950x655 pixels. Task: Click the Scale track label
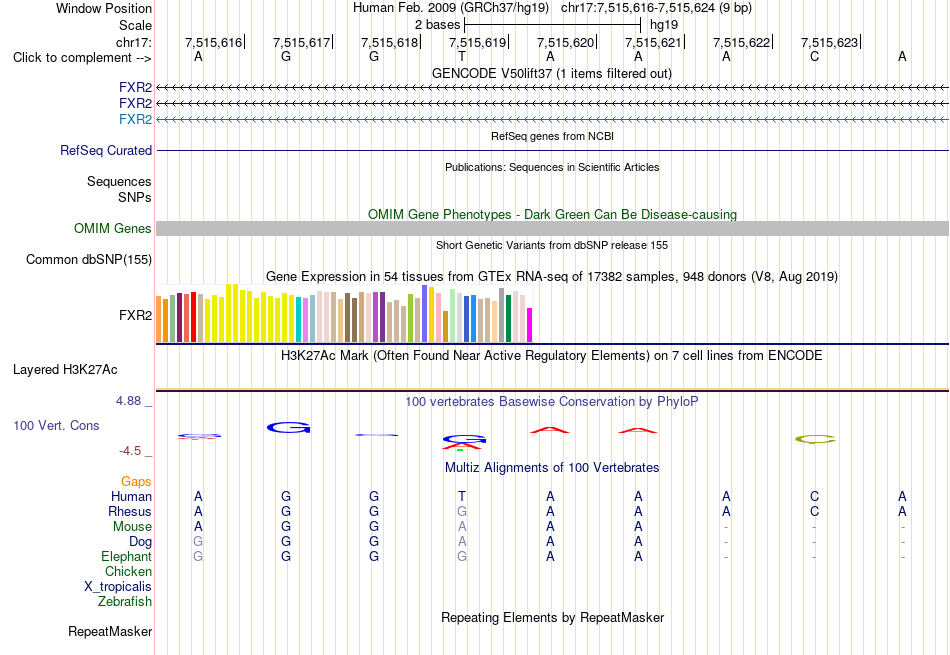(x=135, y=25)
